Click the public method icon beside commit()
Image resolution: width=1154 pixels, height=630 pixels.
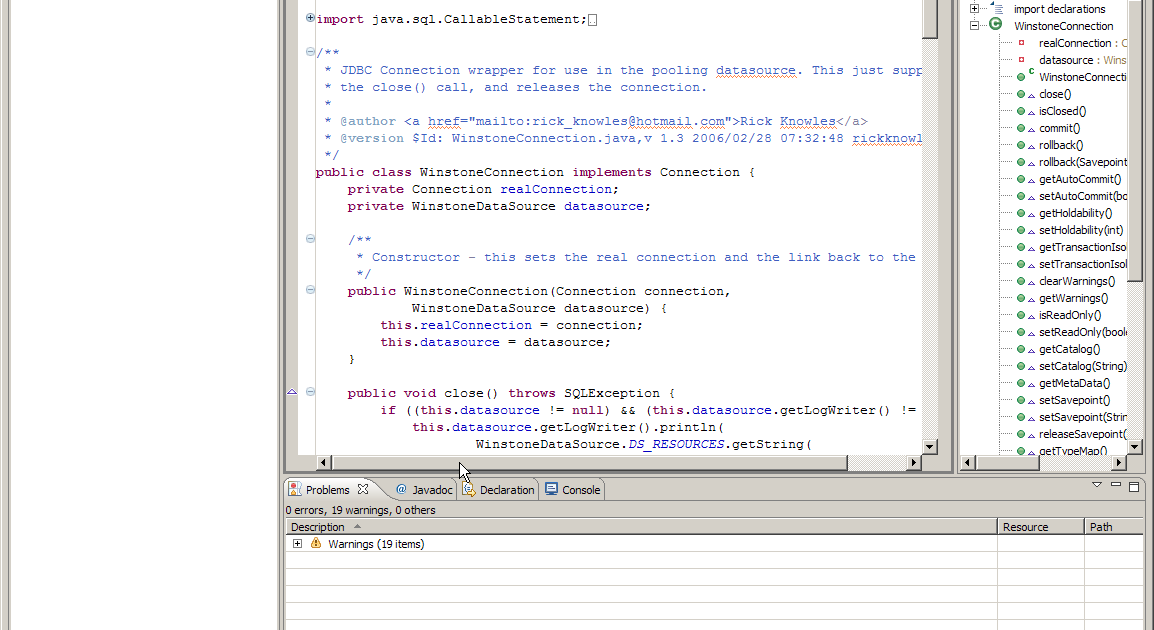1021,128
